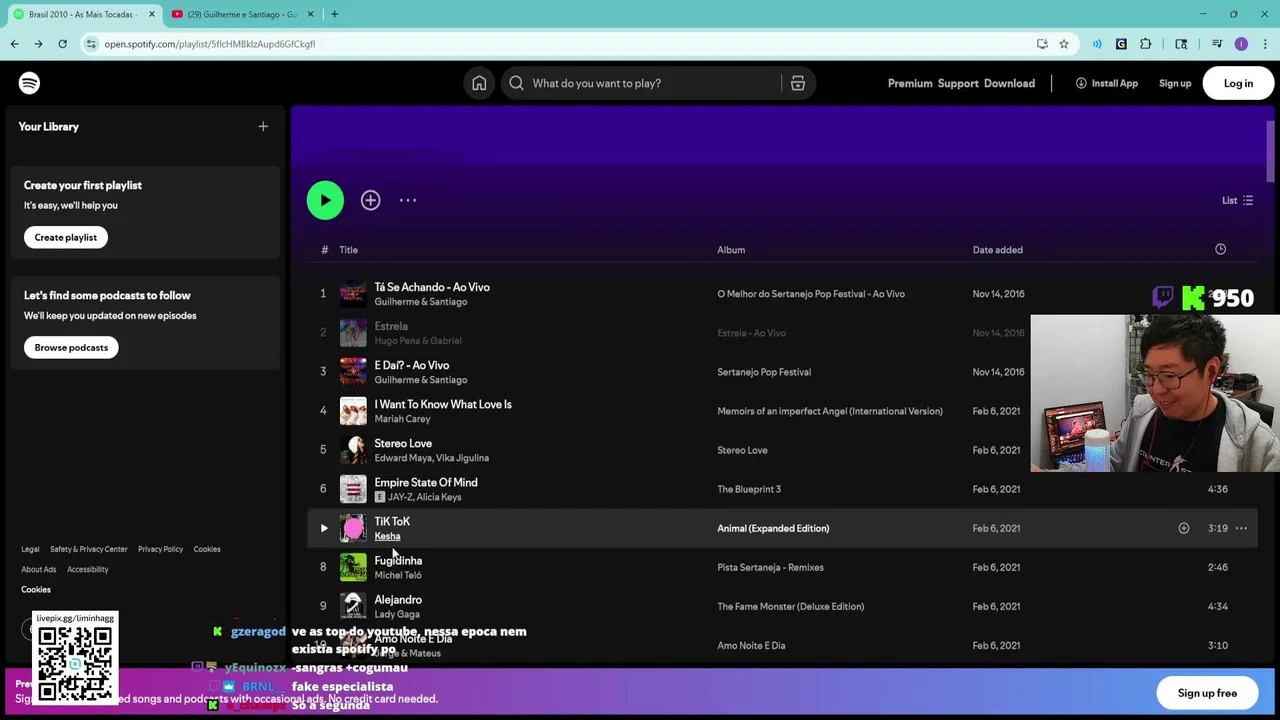Viewport: 1280px width, 720px height.
Task: Open Download link
Action: click(1009, 83)
